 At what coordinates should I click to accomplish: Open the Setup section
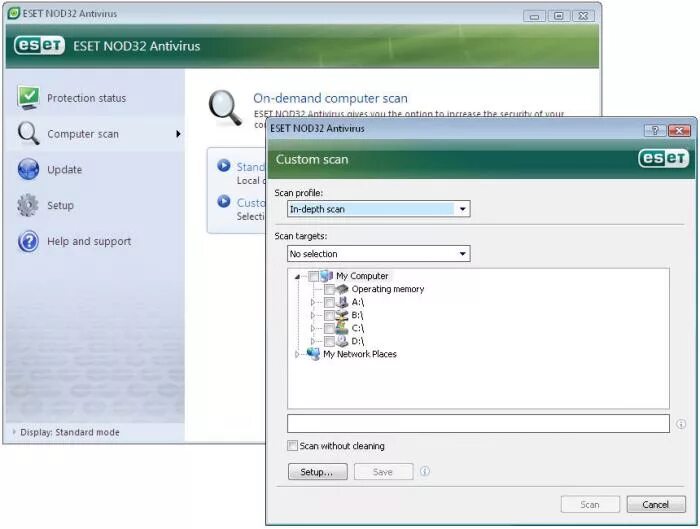[x=95, y=205]
